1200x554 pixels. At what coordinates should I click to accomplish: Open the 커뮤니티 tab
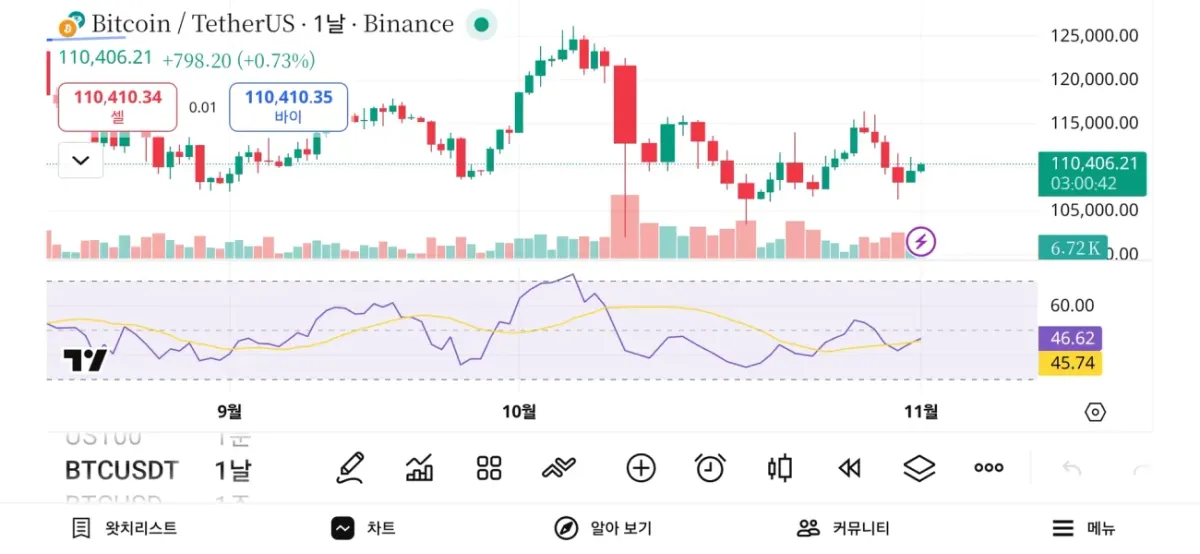tap(843, 528)
